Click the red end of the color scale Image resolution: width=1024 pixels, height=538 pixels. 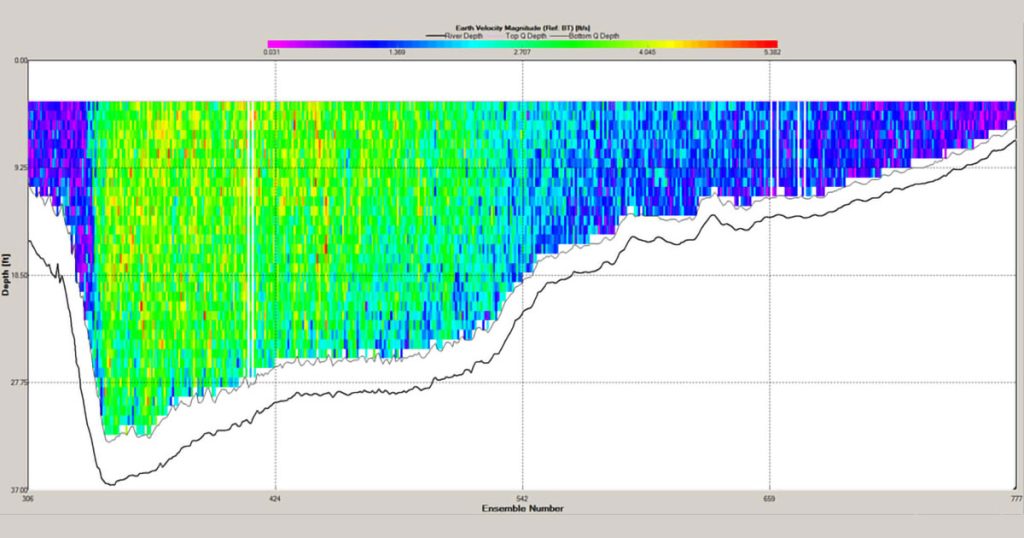tap(772, 42)
